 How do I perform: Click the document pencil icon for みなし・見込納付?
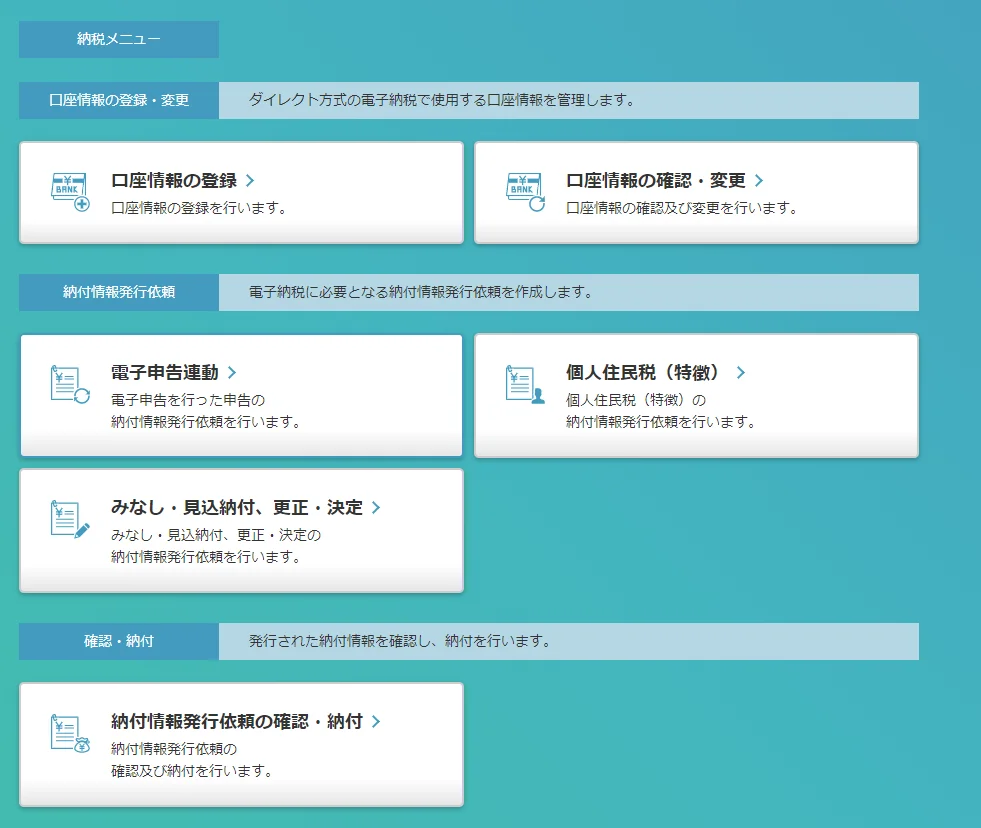point(70,519)
